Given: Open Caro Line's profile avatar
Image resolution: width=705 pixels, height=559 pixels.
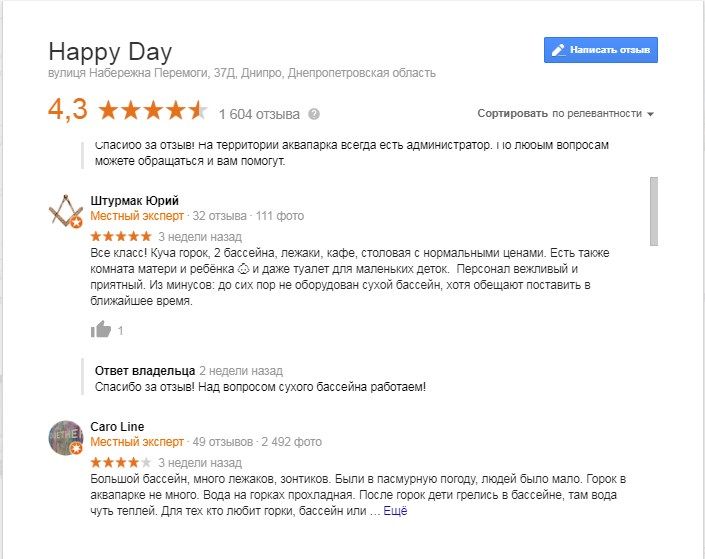Looking at the screenshot, I should tap(66, 437).
